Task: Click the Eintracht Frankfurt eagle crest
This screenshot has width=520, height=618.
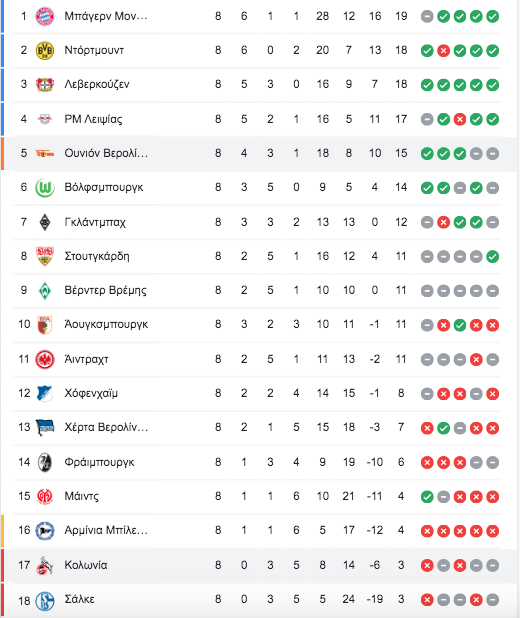Action: (45, 359)
